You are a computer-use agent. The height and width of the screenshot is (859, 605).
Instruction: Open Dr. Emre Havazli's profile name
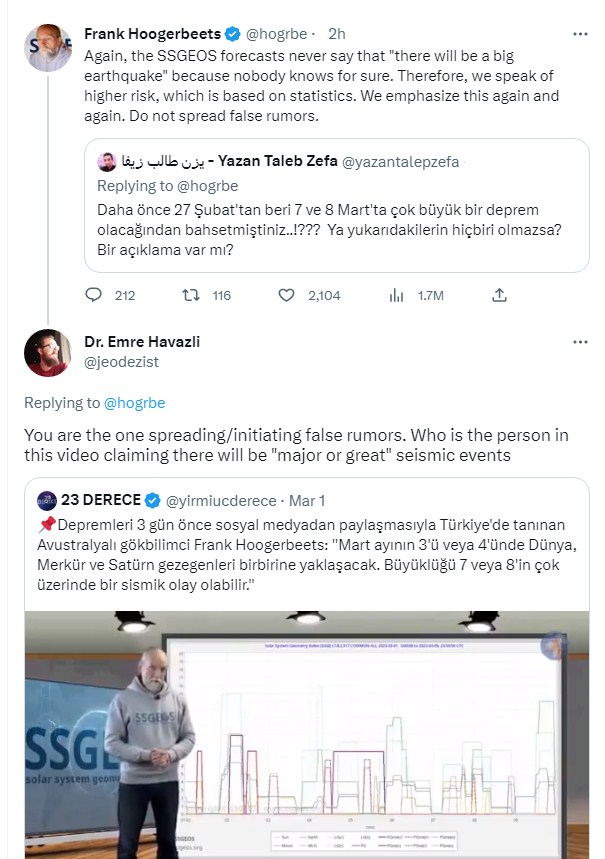coord(142,342)
